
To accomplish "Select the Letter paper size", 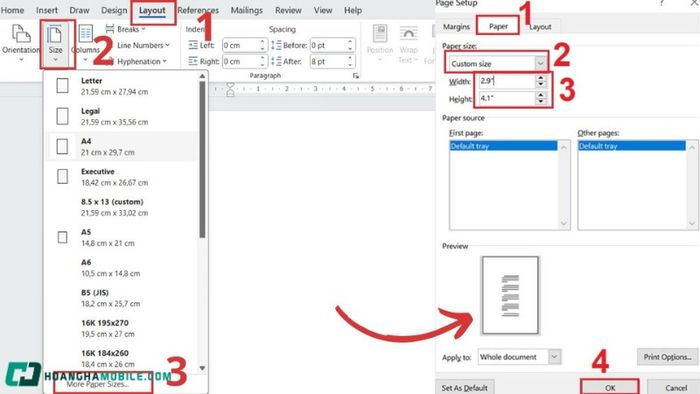I will [x=121, y=86].
